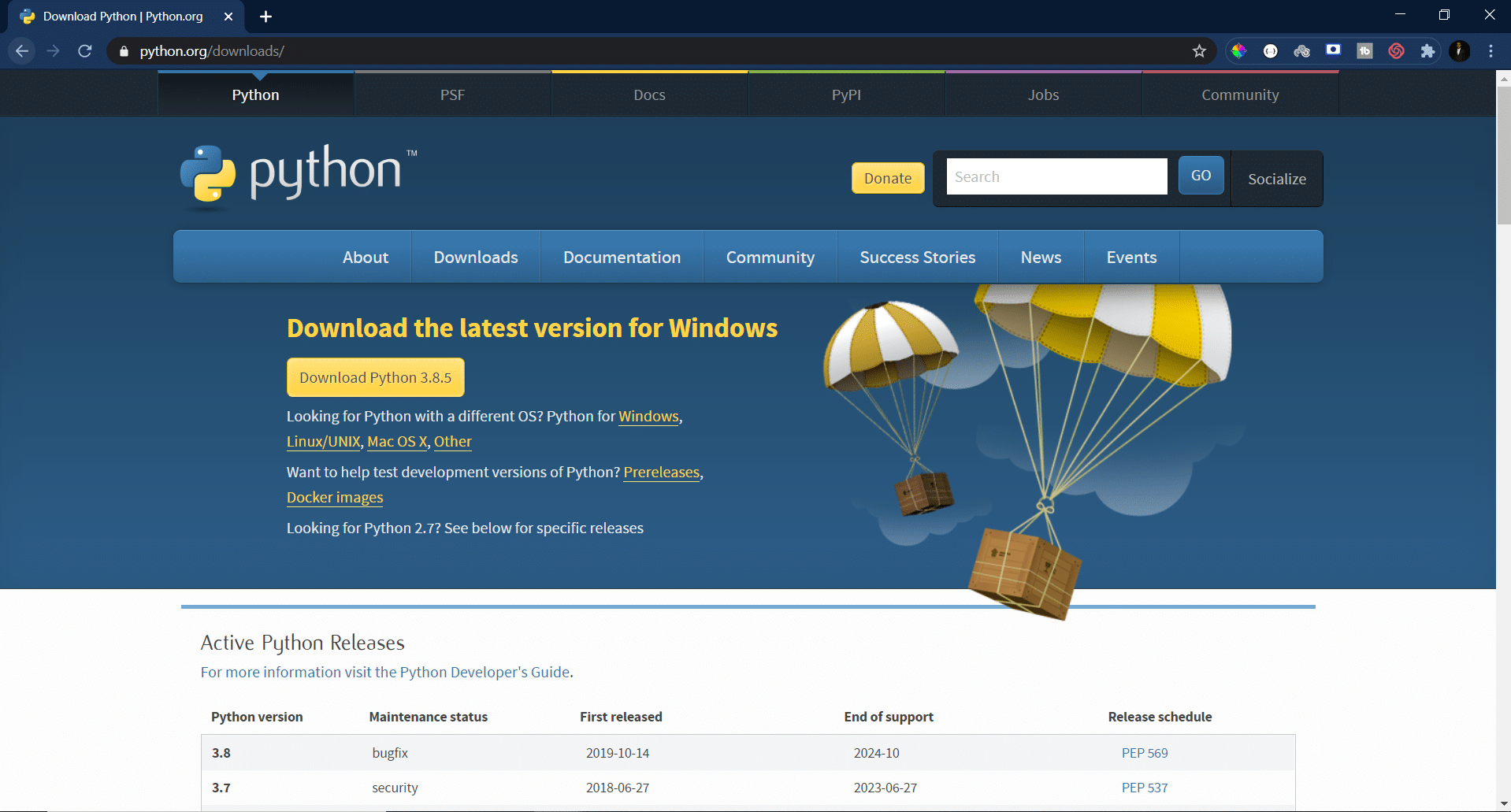Open the gray tb extension icon
The width and height of the screenshot is (1511, 812).
pos(1364,51)
